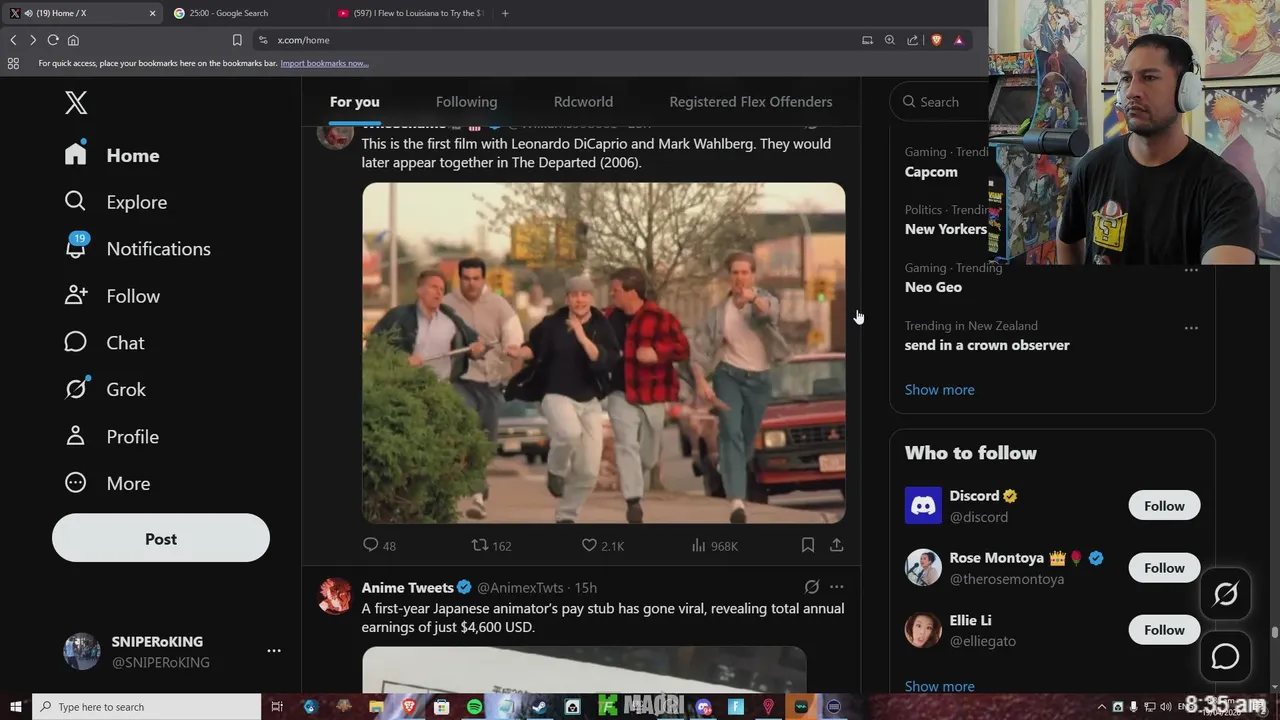View analytics showing 968K views

(714, 545)
